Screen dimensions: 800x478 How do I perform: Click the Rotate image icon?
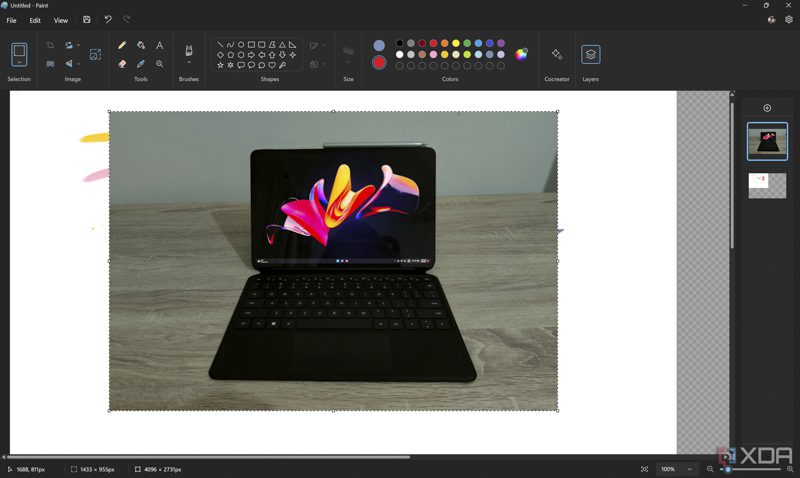tap(69, 45)
